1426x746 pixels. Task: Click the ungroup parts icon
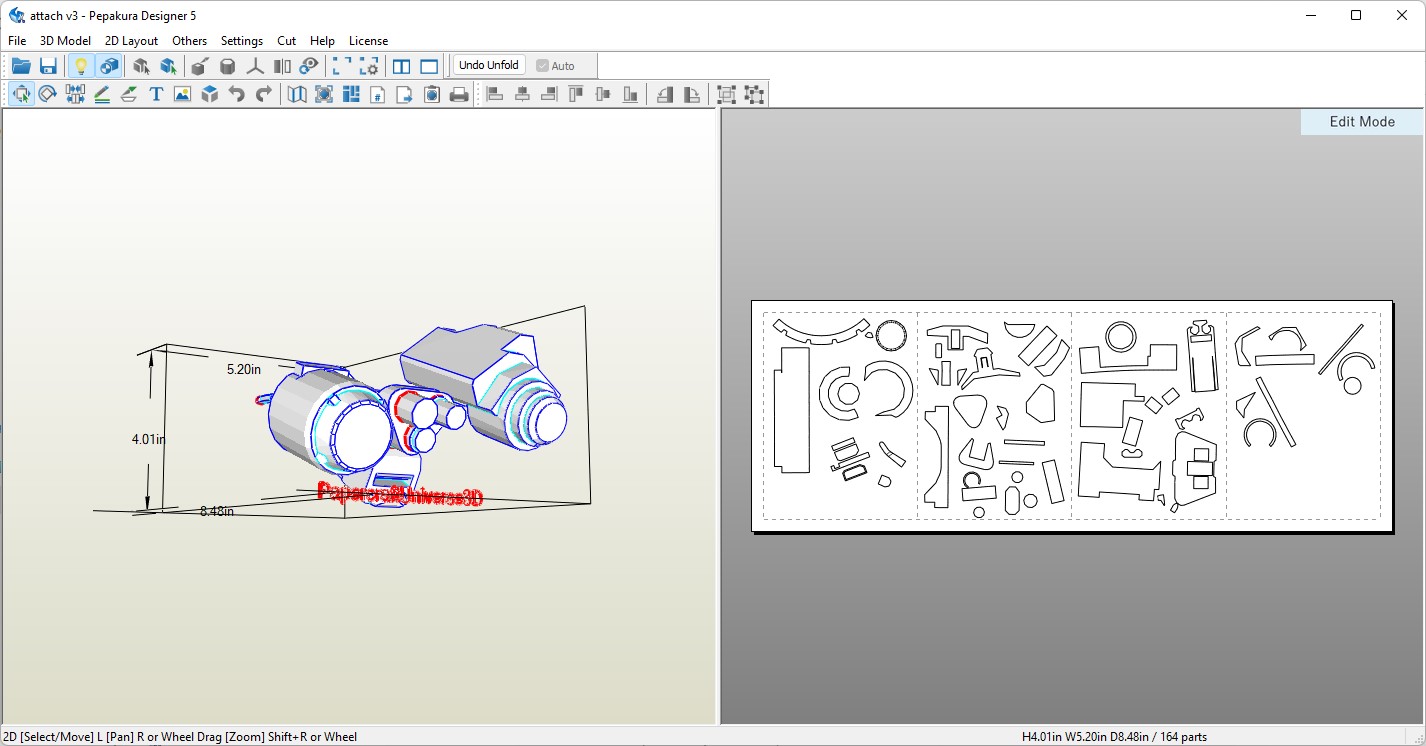click(754, 94)
